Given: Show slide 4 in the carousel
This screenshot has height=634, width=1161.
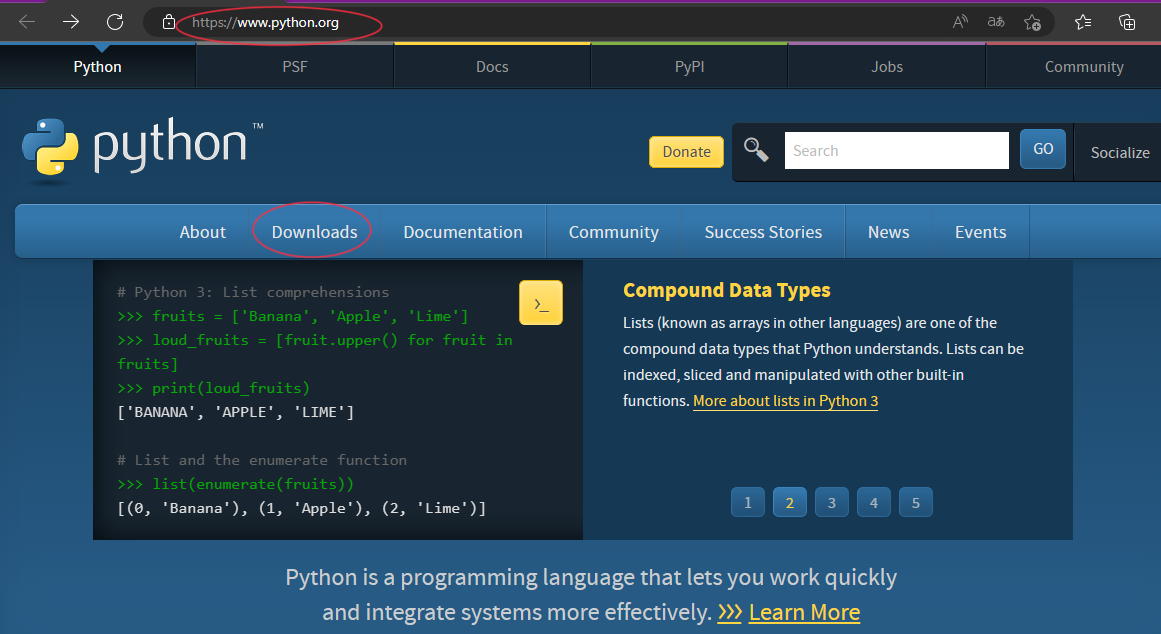Looking at the screenshot, I should pyautogui.click(x=874, y=502).
